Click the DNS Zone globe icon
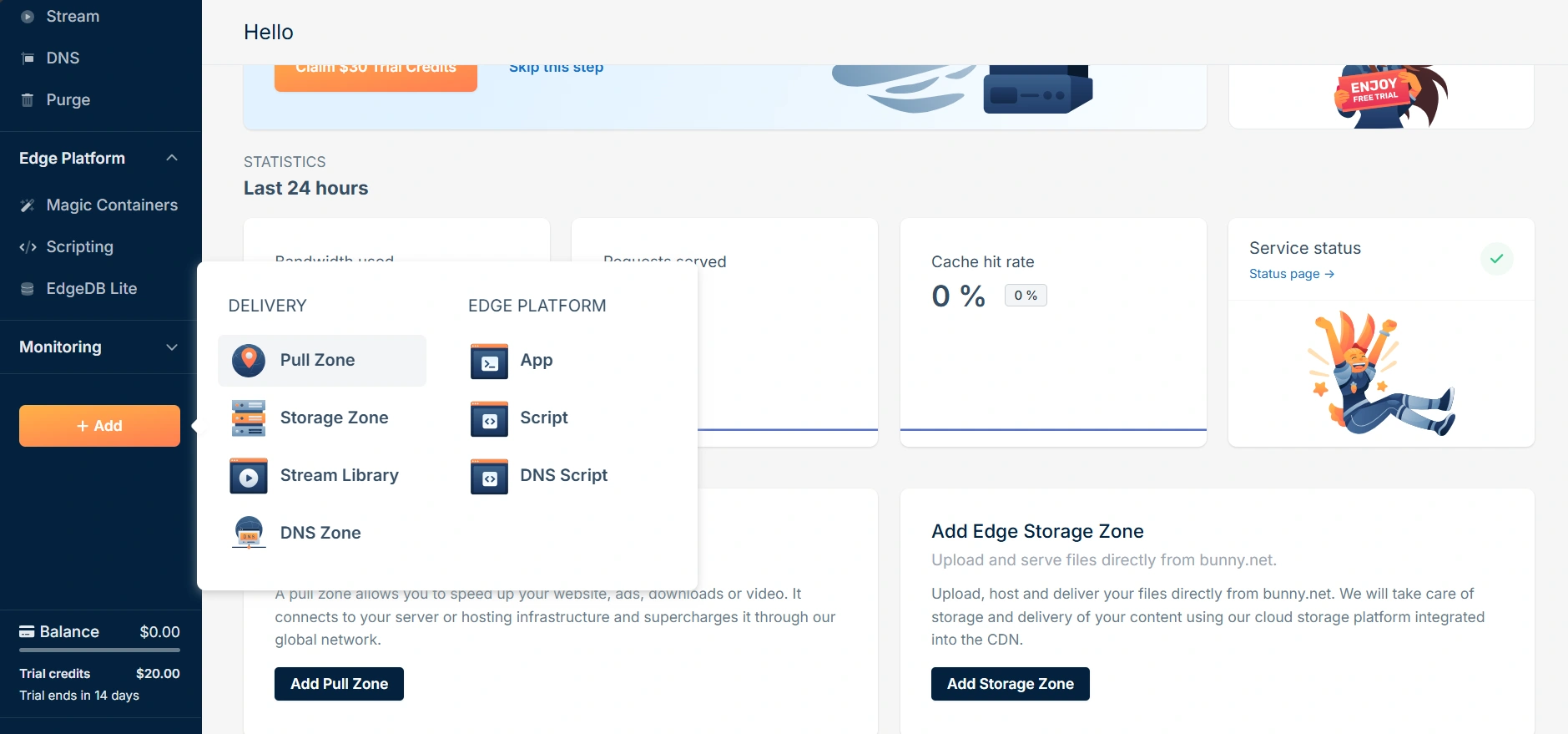Screen dimensions: 1568x734 click(x=249, y=533)
